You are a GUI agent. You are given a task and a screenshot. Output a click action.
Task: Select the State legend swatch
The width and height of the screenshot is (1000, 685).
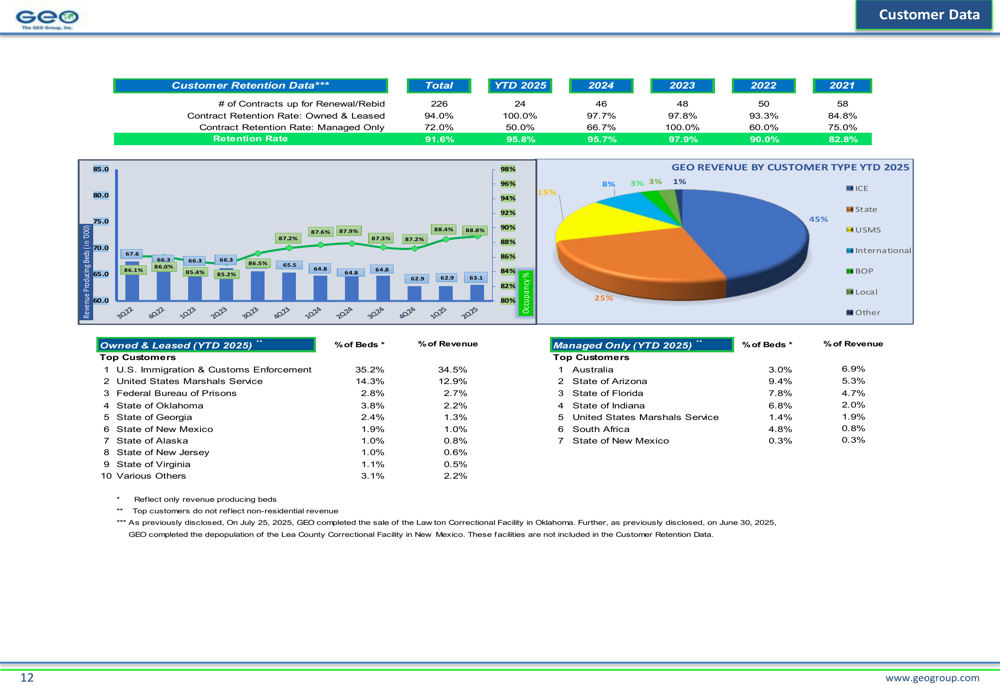tap(849, 209)
